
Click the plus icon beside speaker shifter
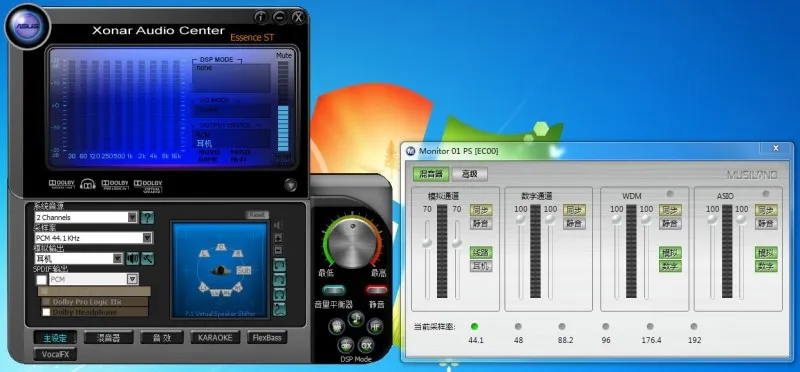278,238
